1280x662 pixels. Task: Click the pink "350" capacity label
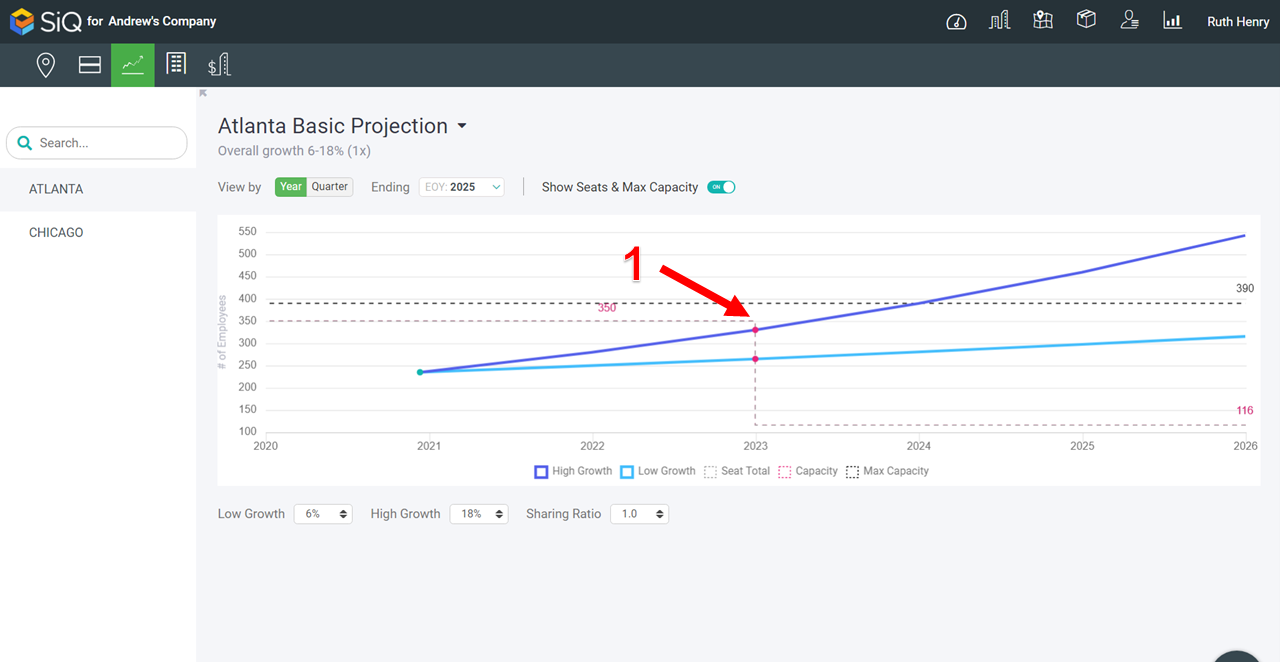607,308
